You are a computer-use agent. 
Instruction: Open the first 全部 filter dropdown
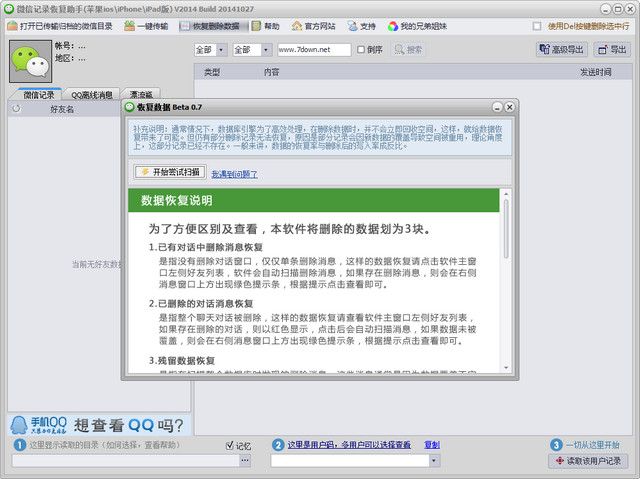(211, 50)
